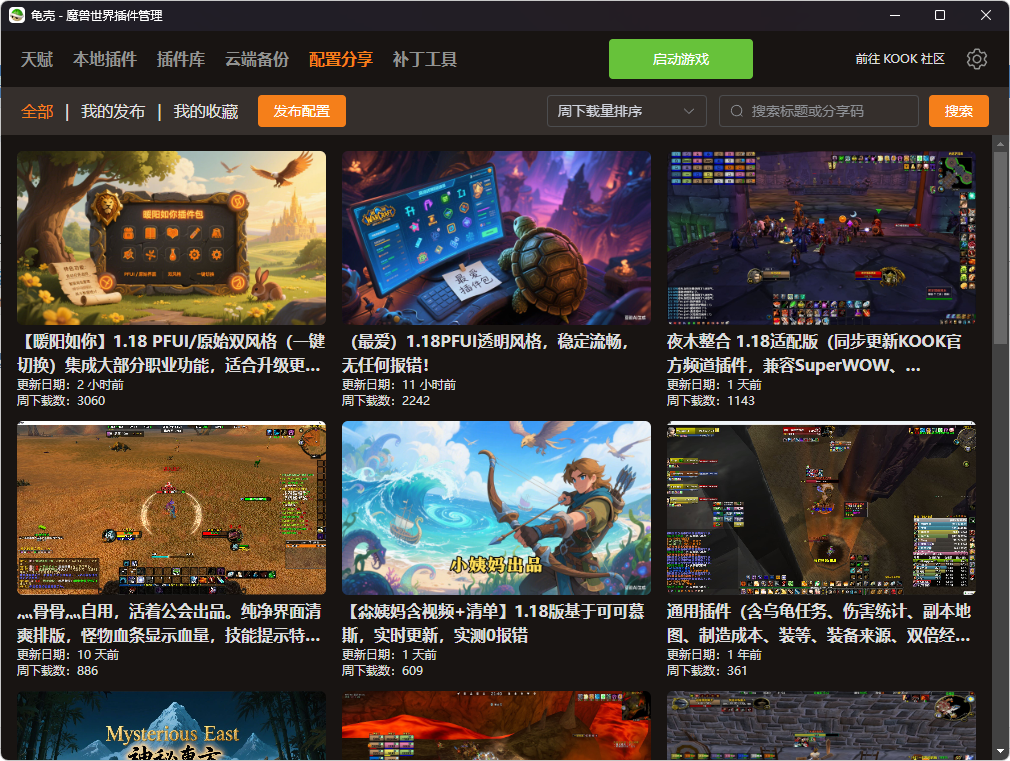Click green 启动游戏 button
Viewport: 1010px width, 761px height.
tap(681, 59)
